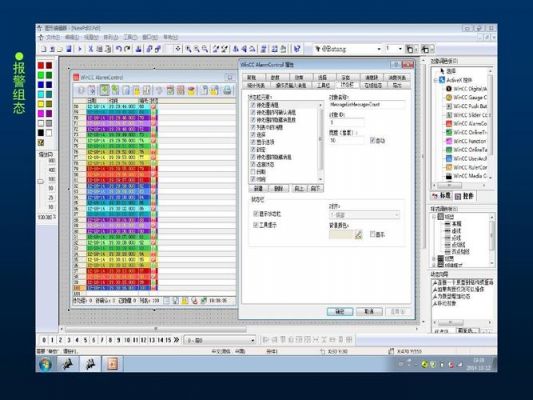Open the 视图 menu
The image size is (533, 400).
click(x=91, y=37)
